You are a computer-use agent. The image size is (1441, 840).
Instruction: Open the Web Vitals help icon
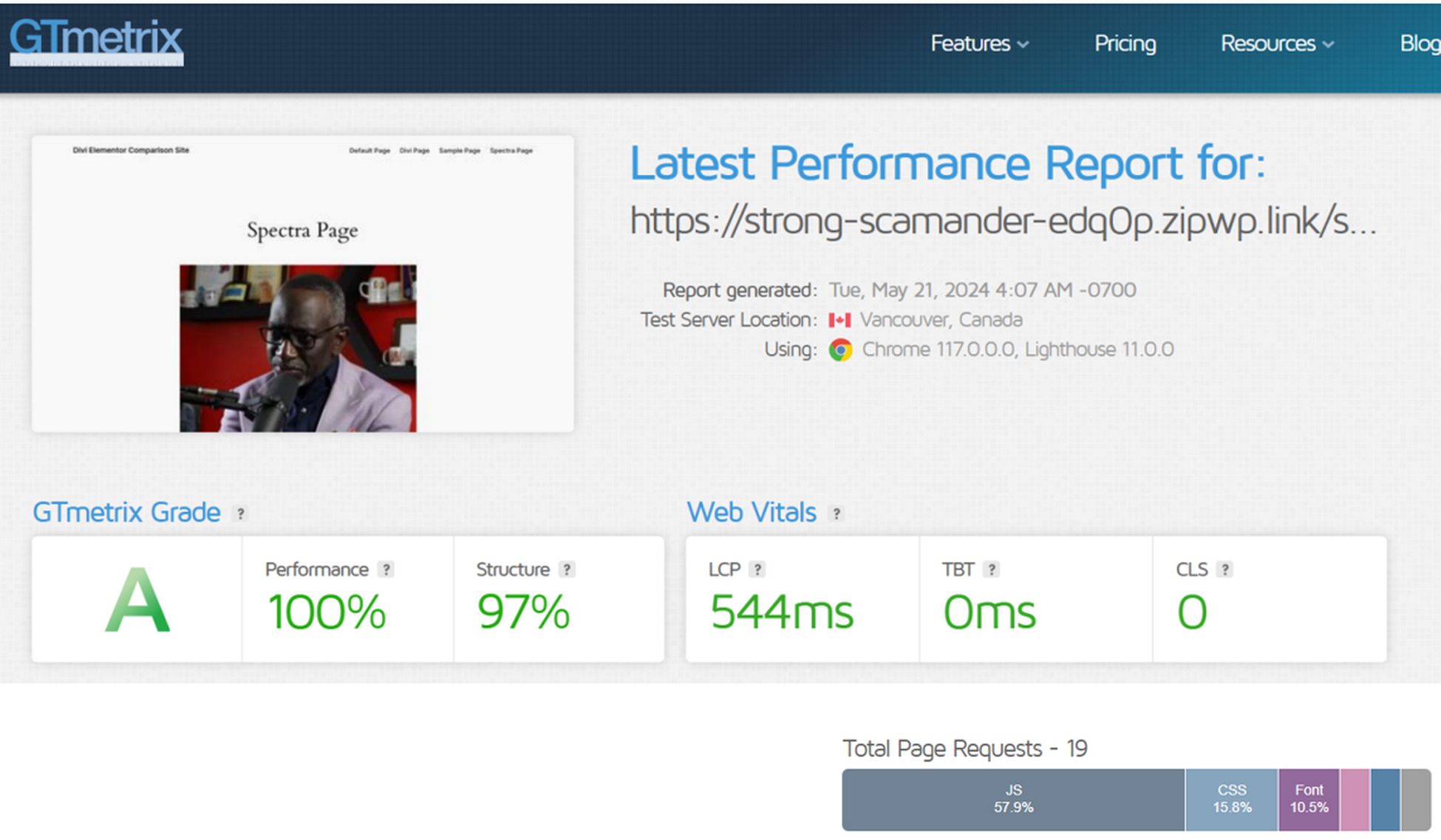pos(837,513)
